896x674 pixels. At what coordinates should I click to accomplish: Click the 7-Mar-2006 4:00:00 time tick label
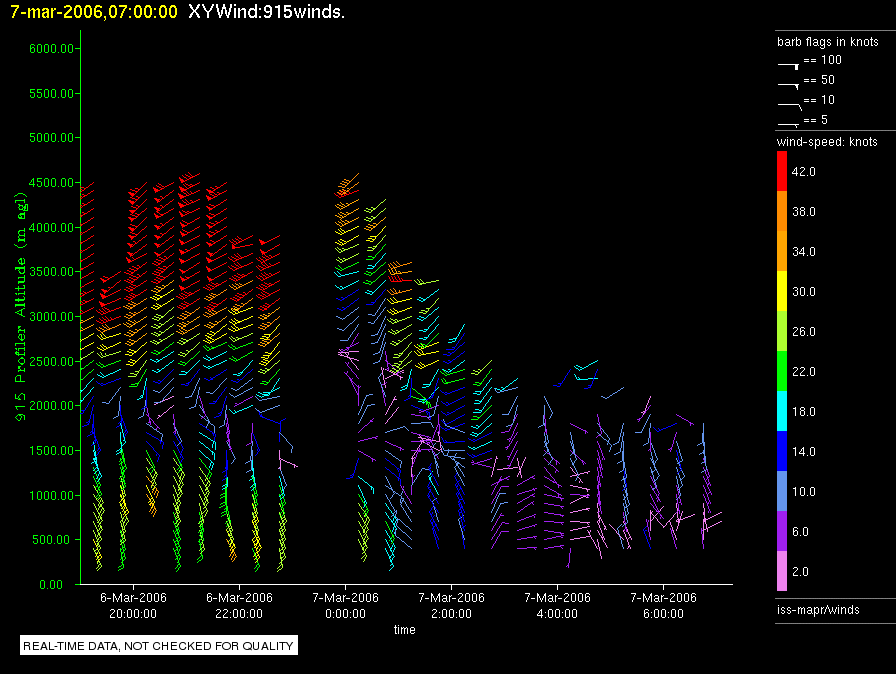[x=557, y=605]
